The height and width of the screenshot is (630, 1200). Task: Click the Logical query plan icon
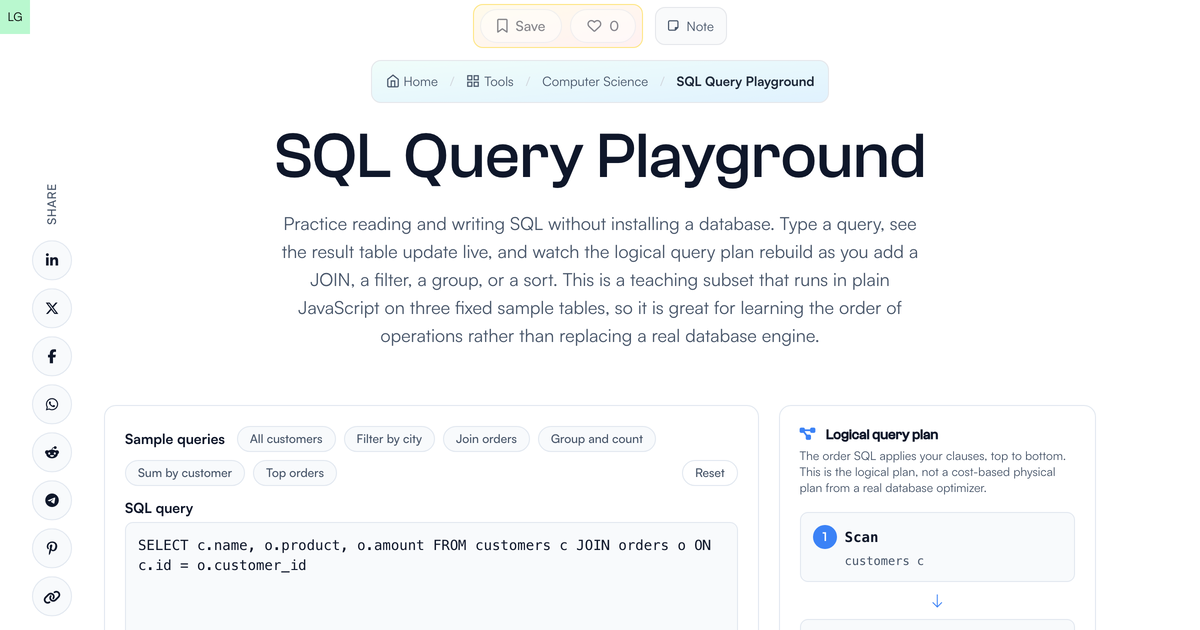808,434
